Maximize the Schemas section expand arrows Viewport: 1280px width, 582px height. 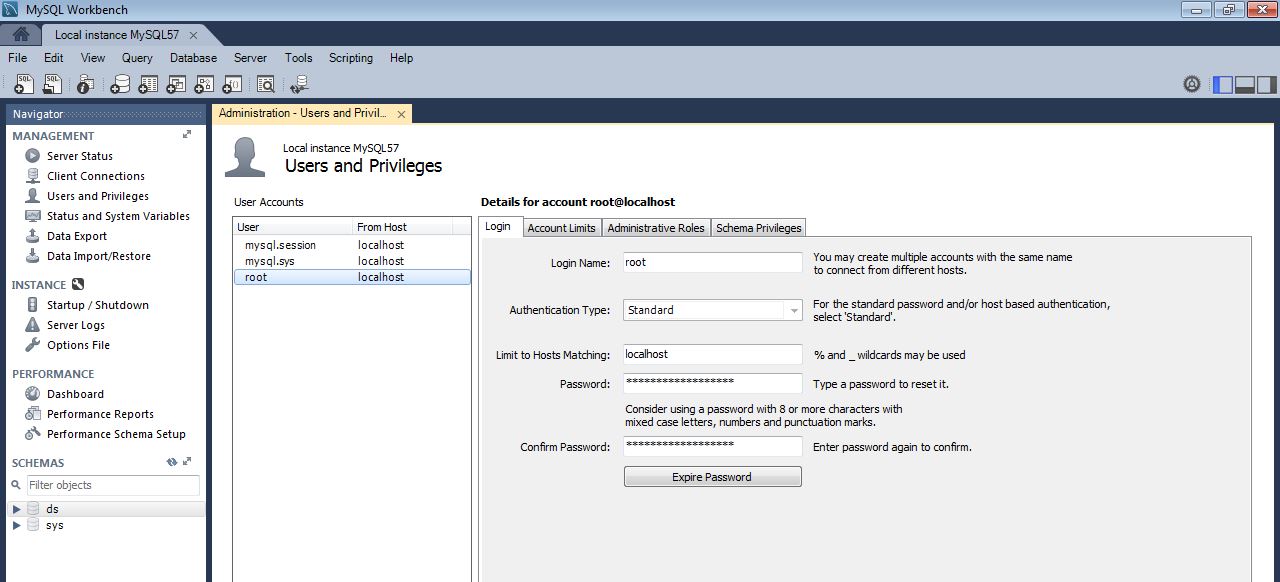coord(187,462)
